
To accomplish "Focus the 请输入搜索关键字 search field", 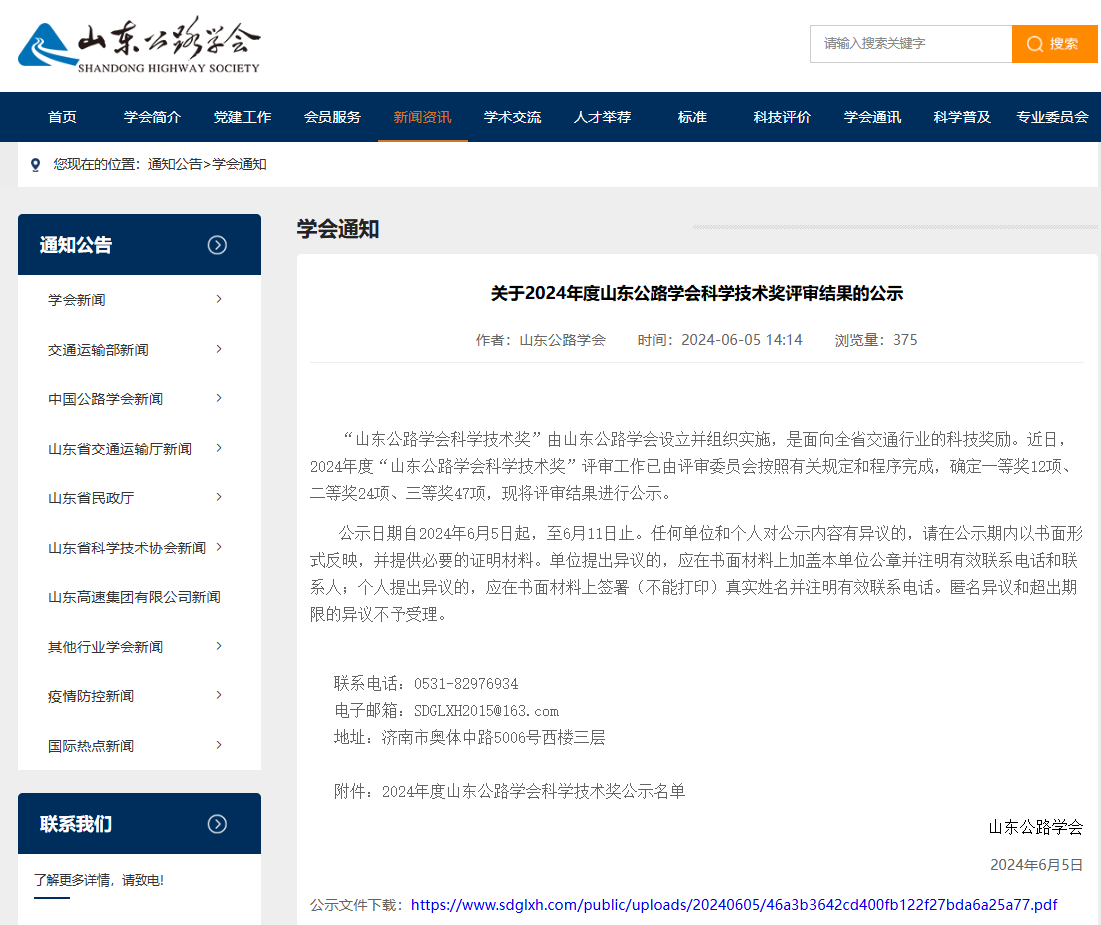I will click(911, 44).
